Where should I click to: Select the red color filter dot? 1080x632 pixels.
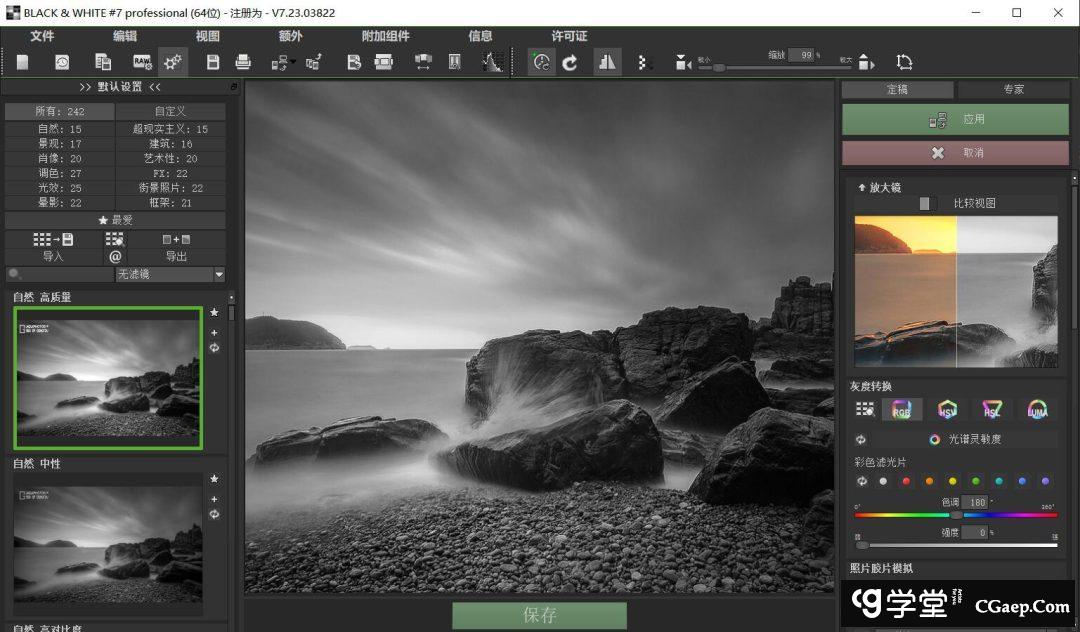coord(906,481)
